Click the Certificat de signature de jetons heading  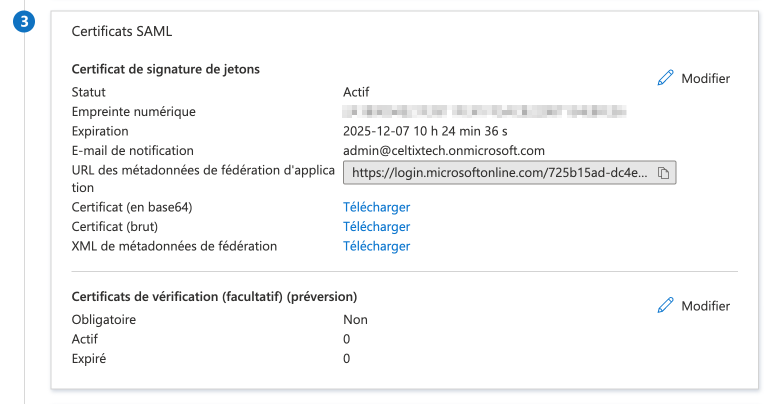[x=166, y=69]
